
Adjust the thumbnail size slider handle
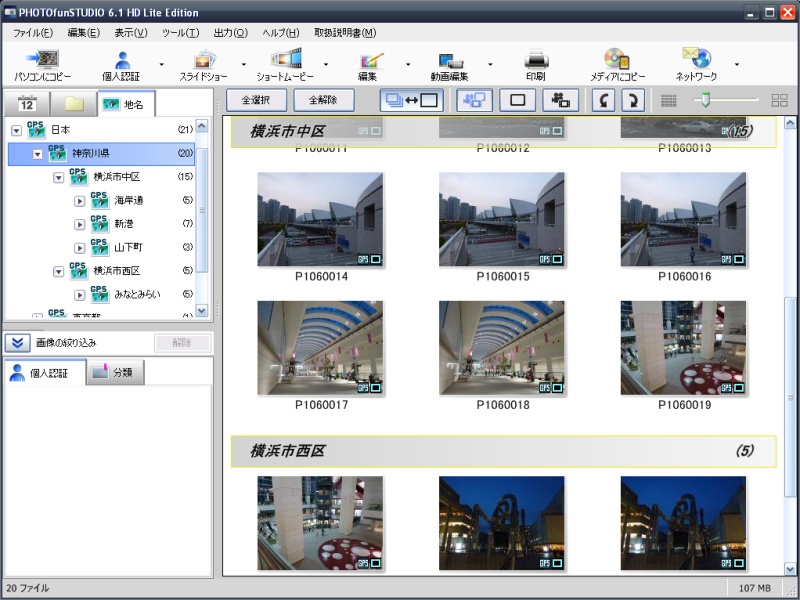pos(705,99)
